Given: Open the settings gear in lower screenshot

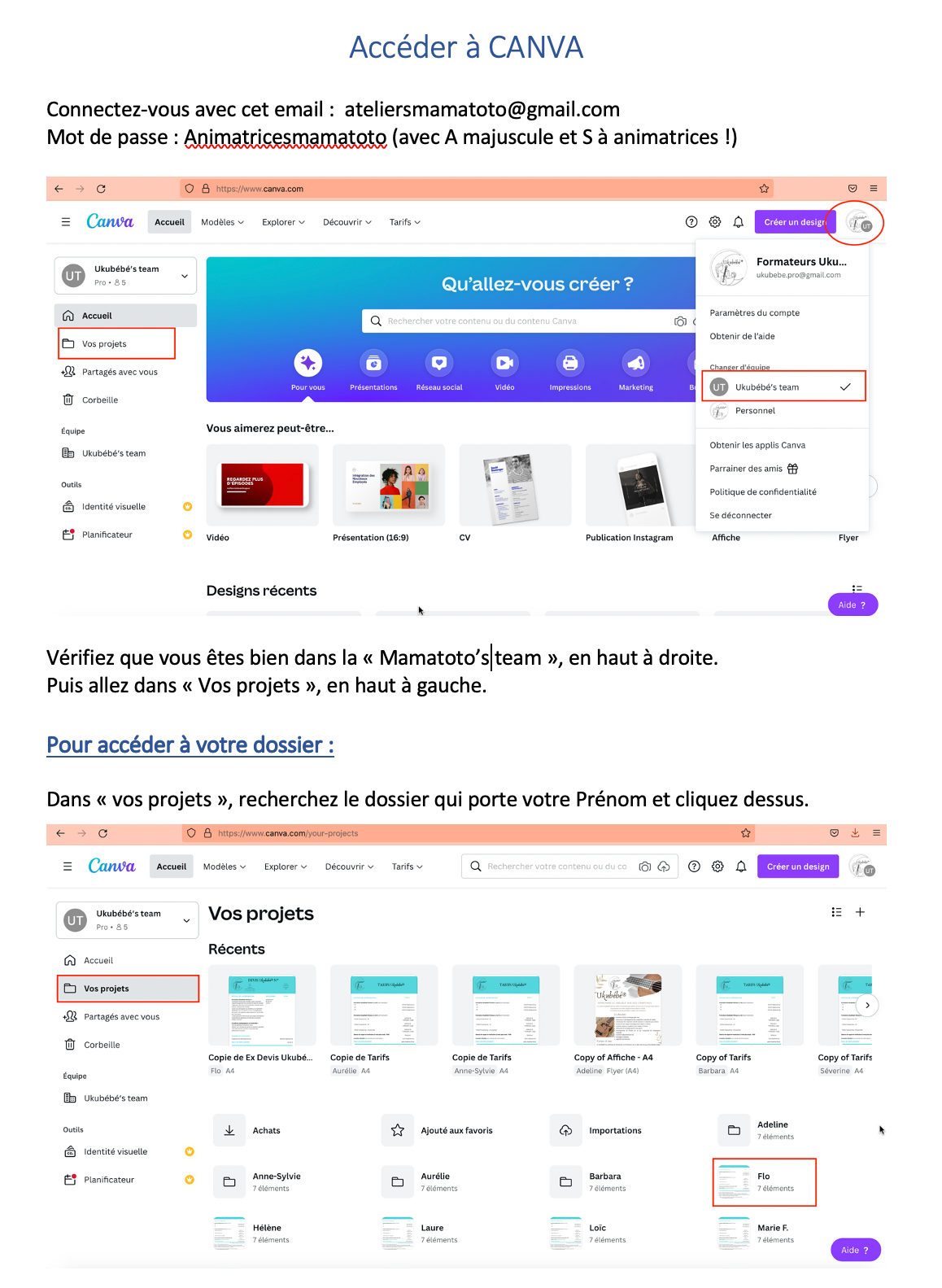Looking at the screenshot, I should click(717, 867).
